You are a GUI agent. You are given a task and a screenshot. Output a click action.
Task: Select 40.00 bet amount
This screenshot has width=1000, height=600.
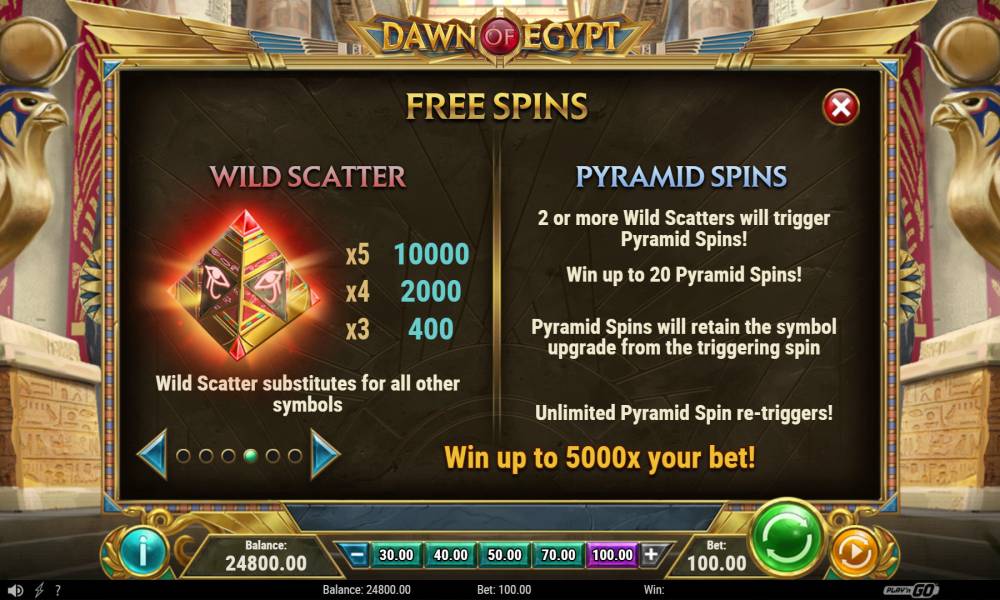coord(450,555)
